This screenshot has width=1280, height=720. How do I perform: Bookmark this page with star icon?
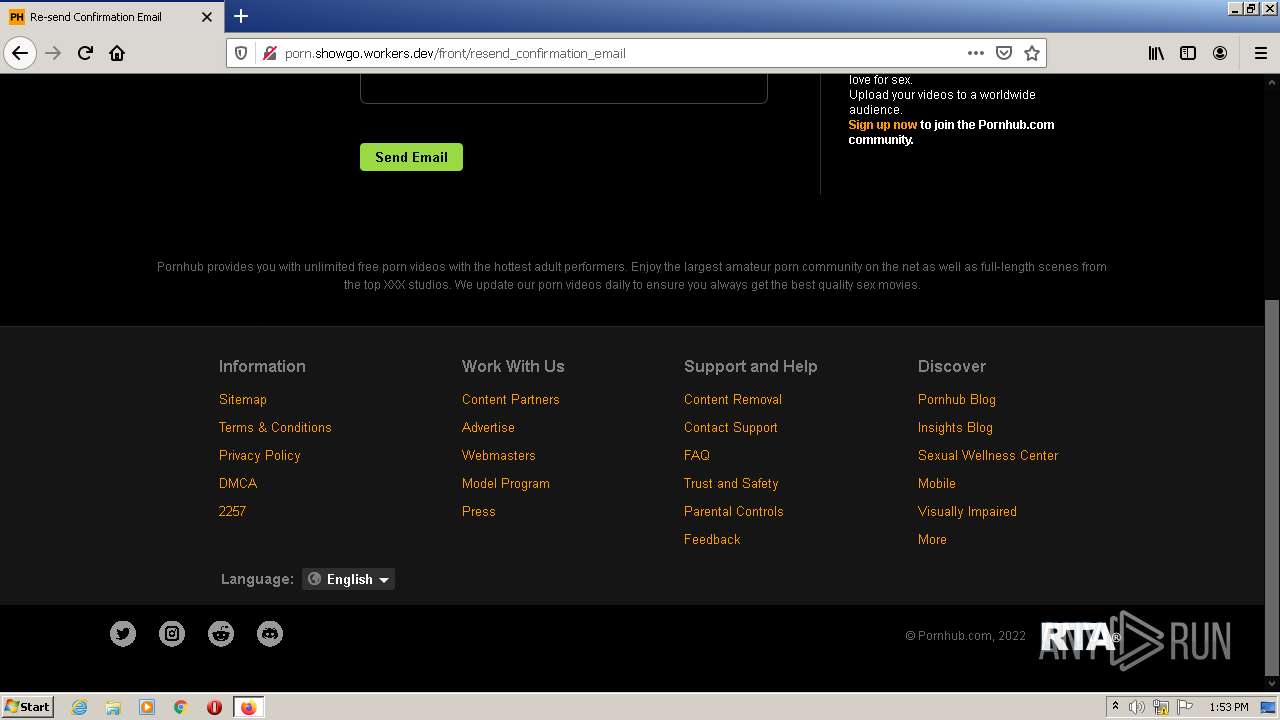point(1032,53)
